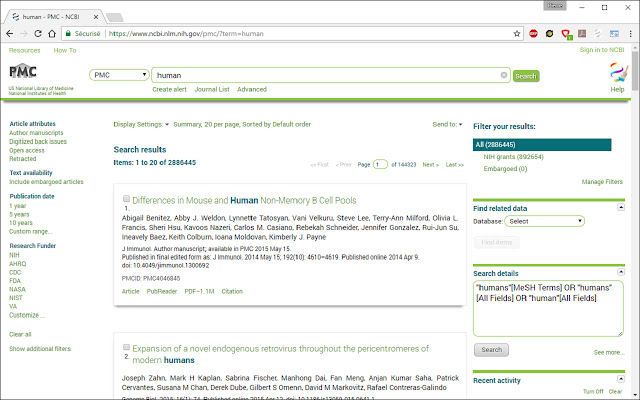The width and height of the screenshot is (640, 400).
Task: Filter by Retracted articles
Action: point(23,159)
